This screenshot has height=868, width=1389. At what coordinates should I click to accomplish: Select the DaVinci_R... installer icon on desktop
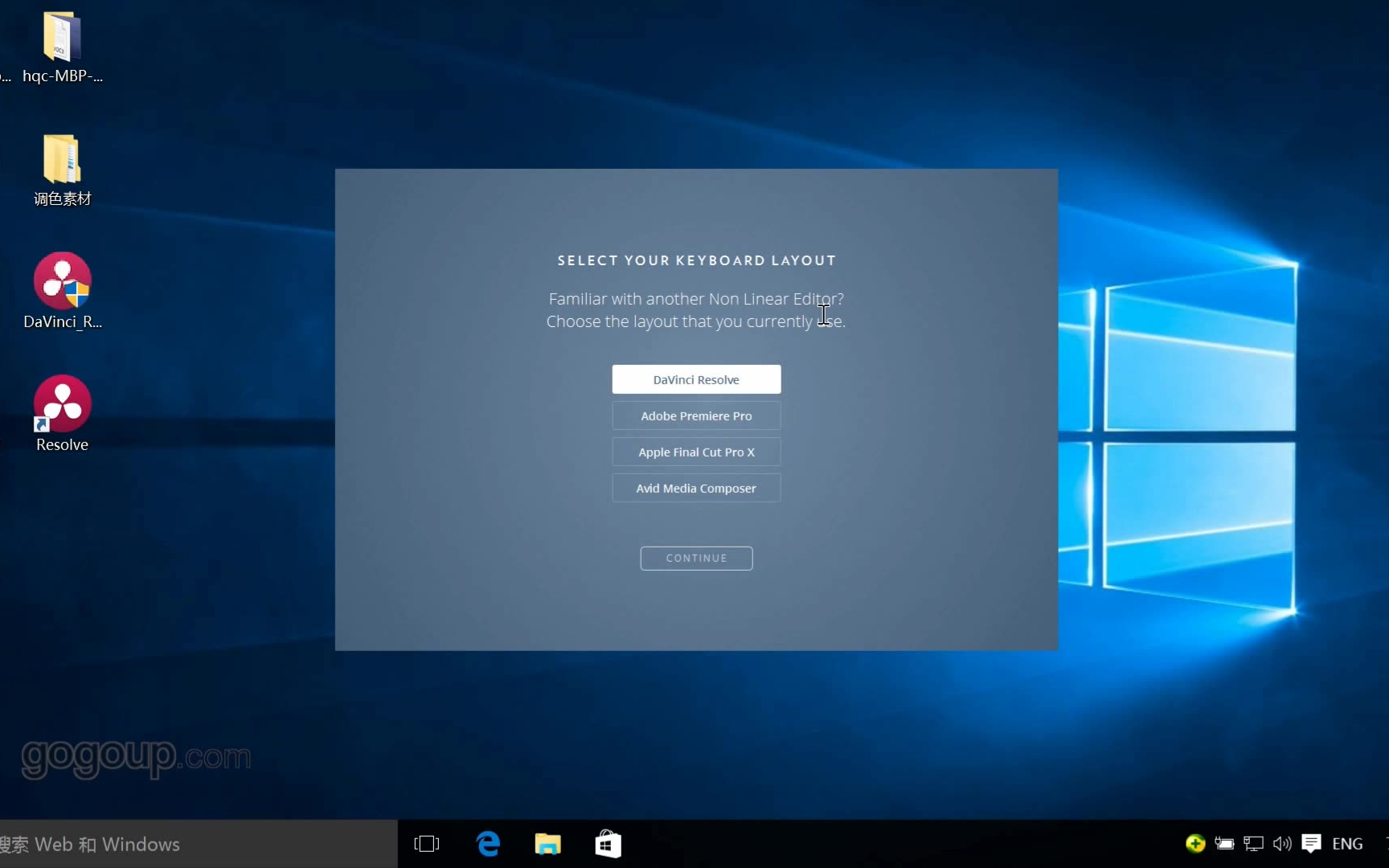point(62,291)
